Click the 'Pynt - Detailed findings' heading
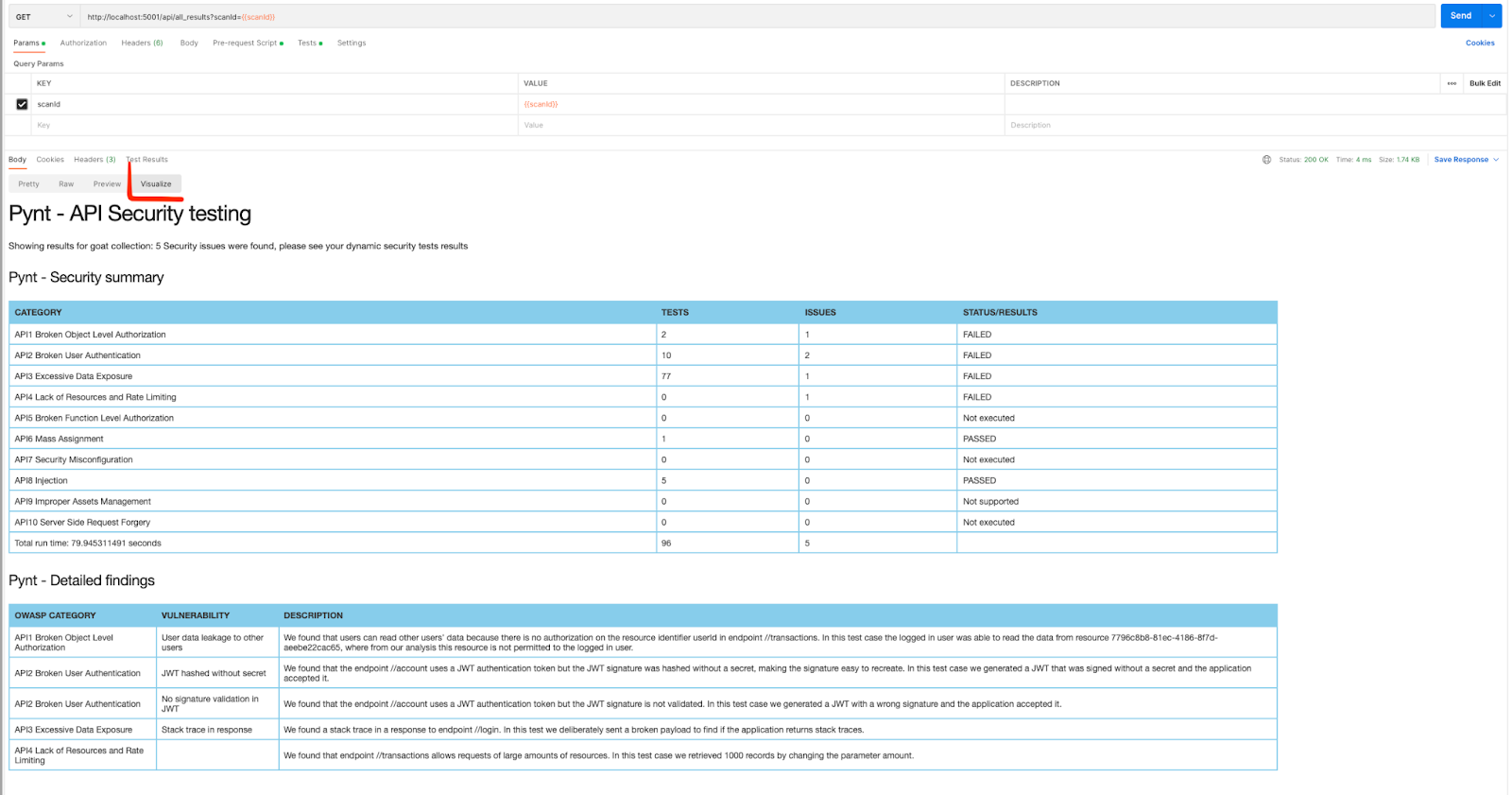The width and height of the screenshot is (1512, 795). coord(81,580)
